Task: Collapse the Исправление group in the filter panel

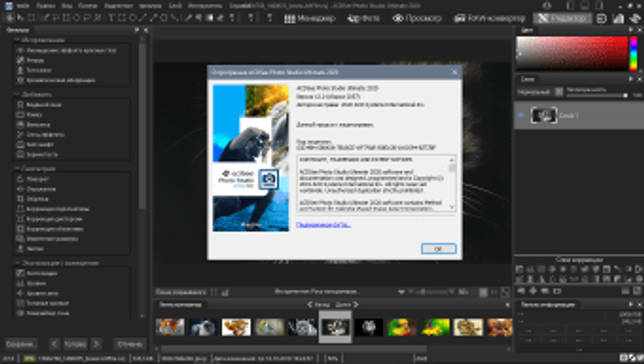Action: [17, 40]
